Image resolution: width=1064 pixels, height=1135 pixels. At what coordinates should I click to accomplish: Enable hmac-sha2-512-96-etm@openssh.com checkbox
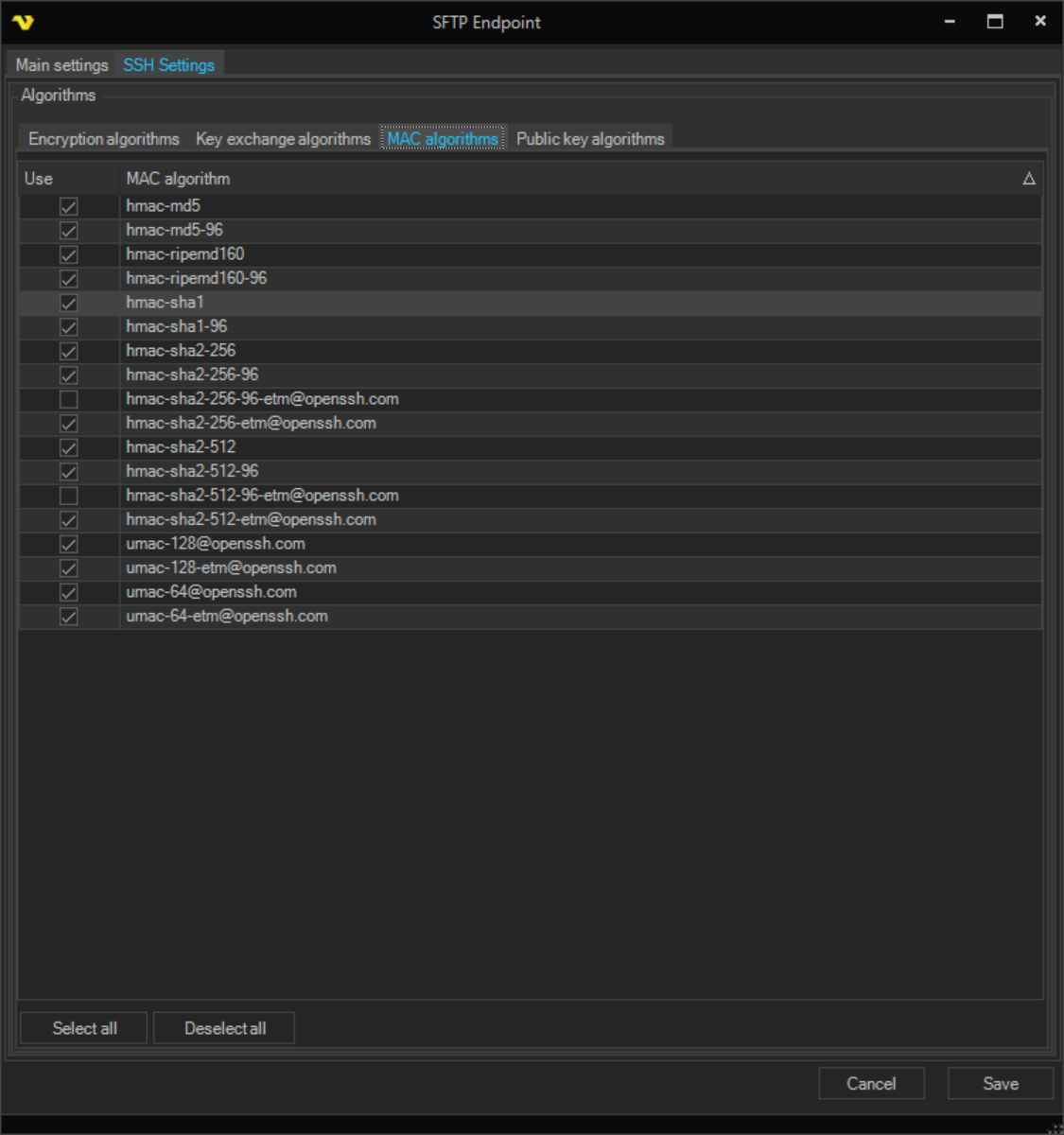pyautogui.click(x=69, y=496)
